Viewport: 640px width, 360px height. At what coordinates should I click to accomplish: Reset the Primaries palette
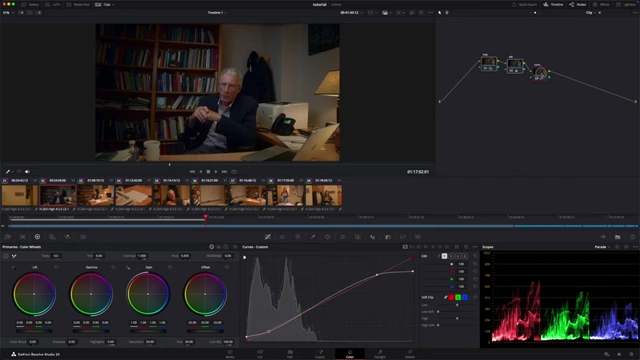pos(235,247)
